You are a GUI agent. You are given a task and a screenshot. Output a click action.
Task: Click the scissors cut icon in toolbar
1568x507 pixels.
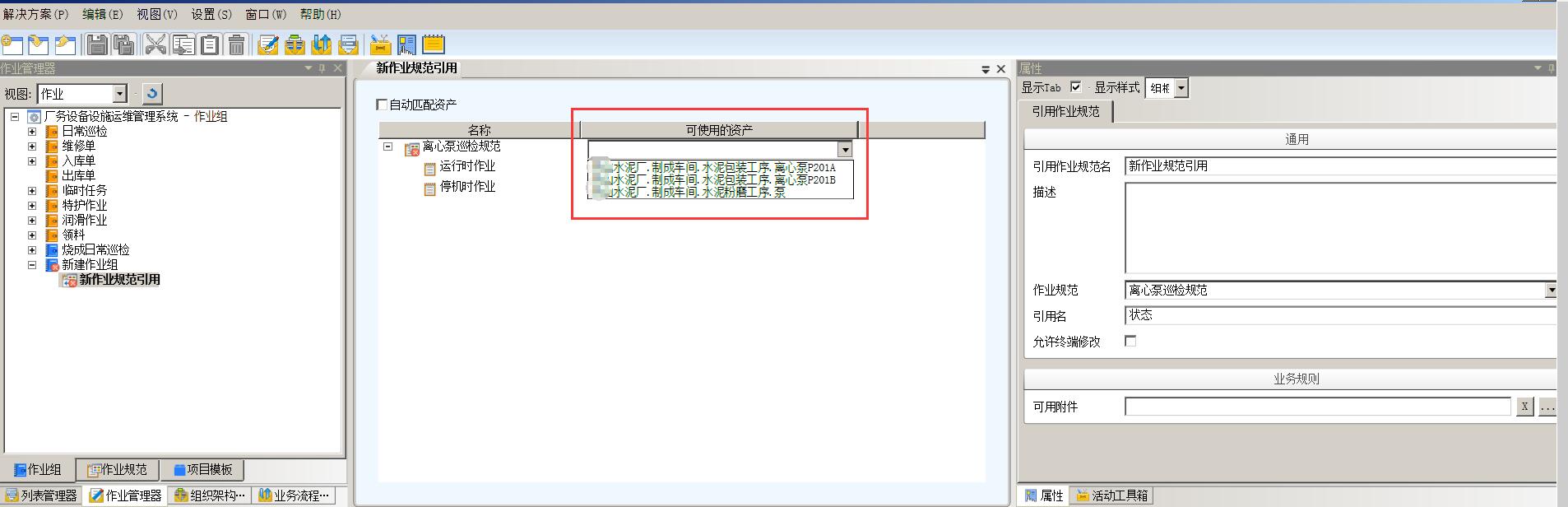155,44
